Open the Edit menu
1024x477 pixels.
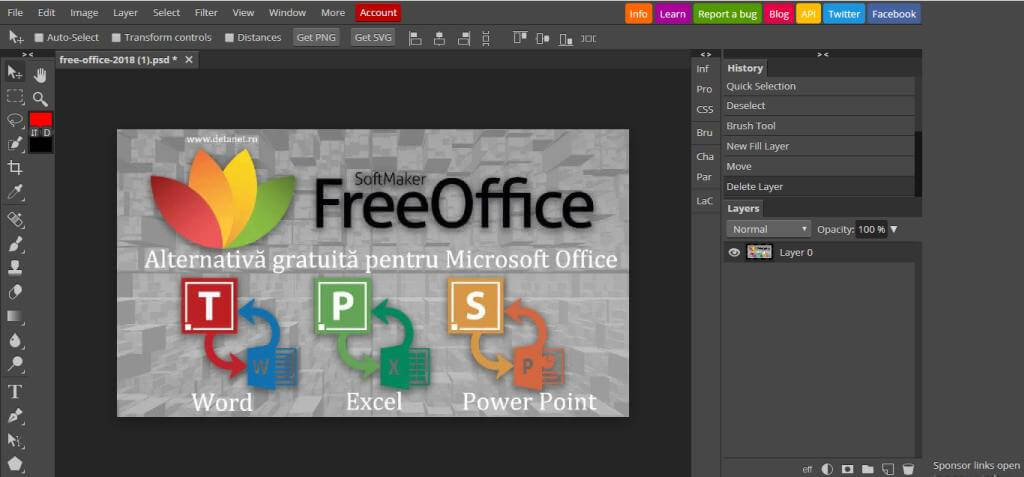(x=46, y=13)
